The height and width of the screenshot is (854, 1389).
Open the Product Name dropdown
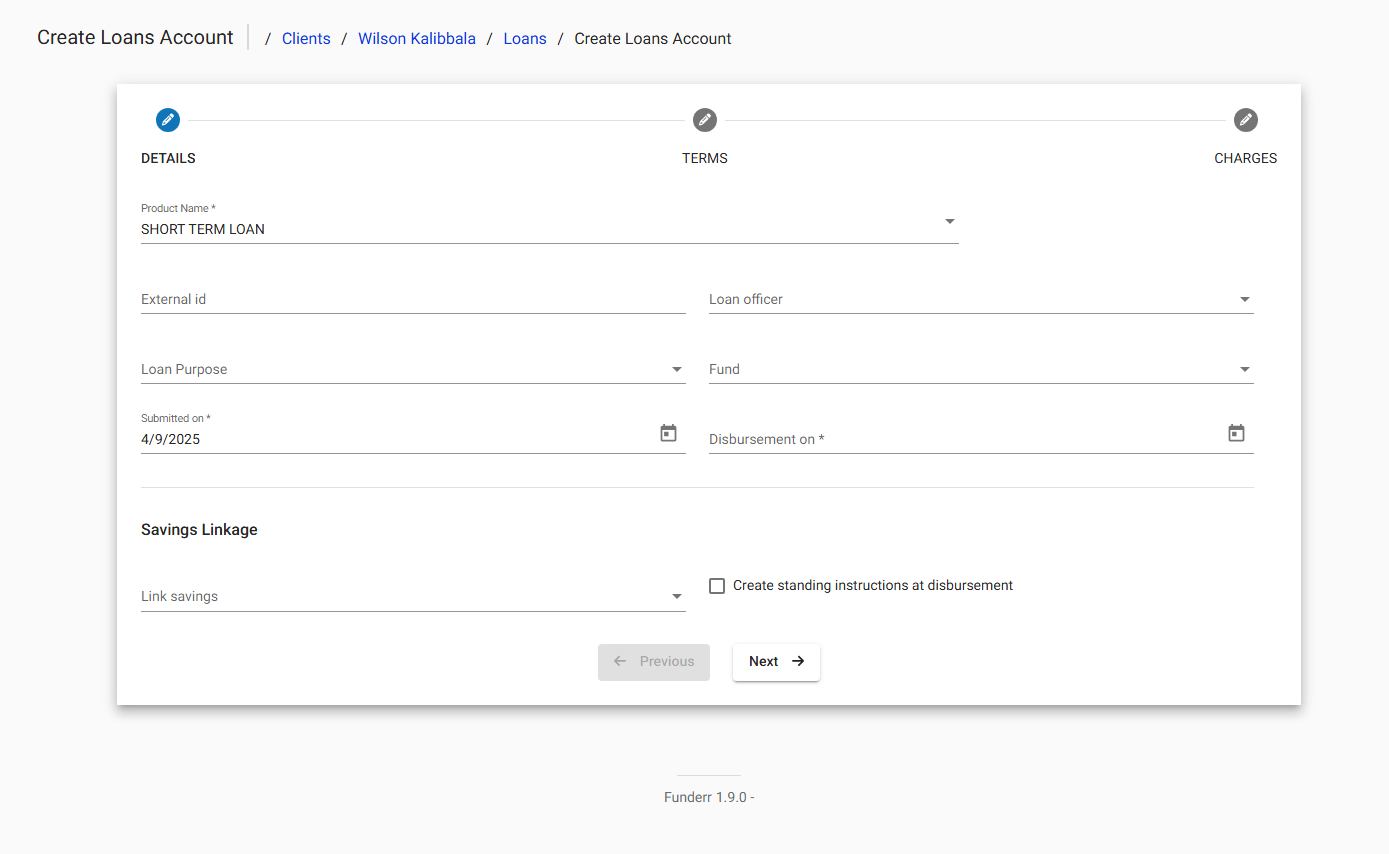[x=949, y=221]
